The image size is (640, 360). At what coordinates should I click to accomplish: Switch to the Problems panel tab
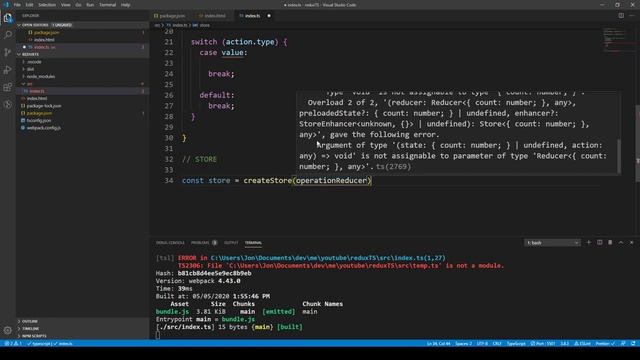(x=200, y=243)
